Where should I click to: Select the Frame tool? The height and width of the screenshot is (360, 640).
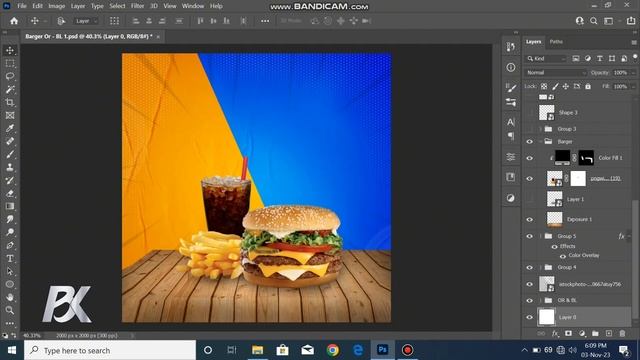[x=10, y=116]
